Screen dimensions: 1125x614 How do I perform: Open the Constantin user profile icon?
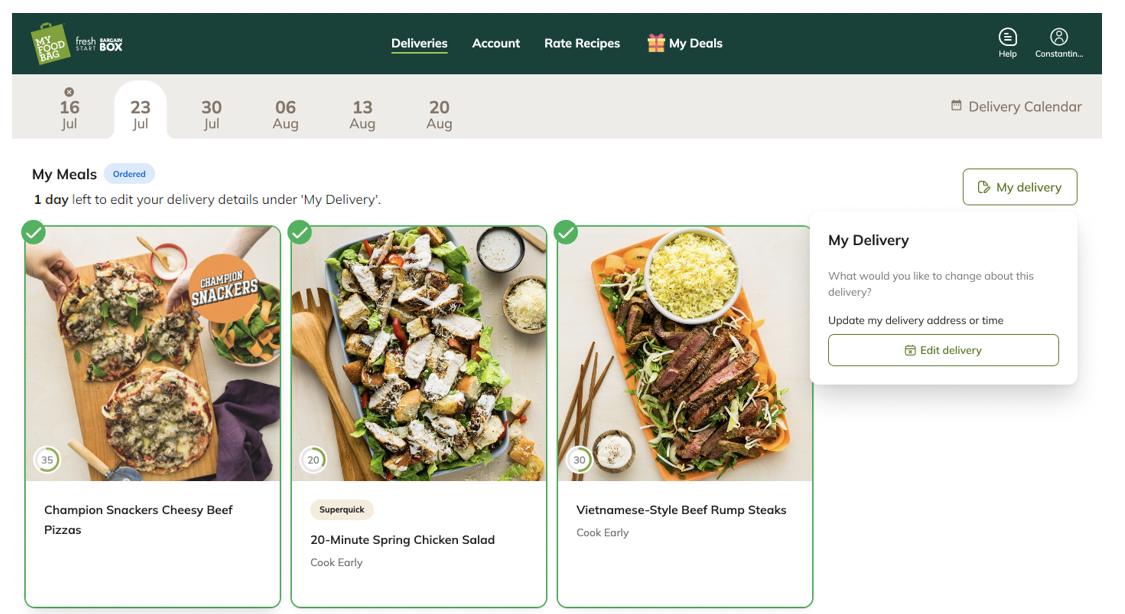point(1059,43)
